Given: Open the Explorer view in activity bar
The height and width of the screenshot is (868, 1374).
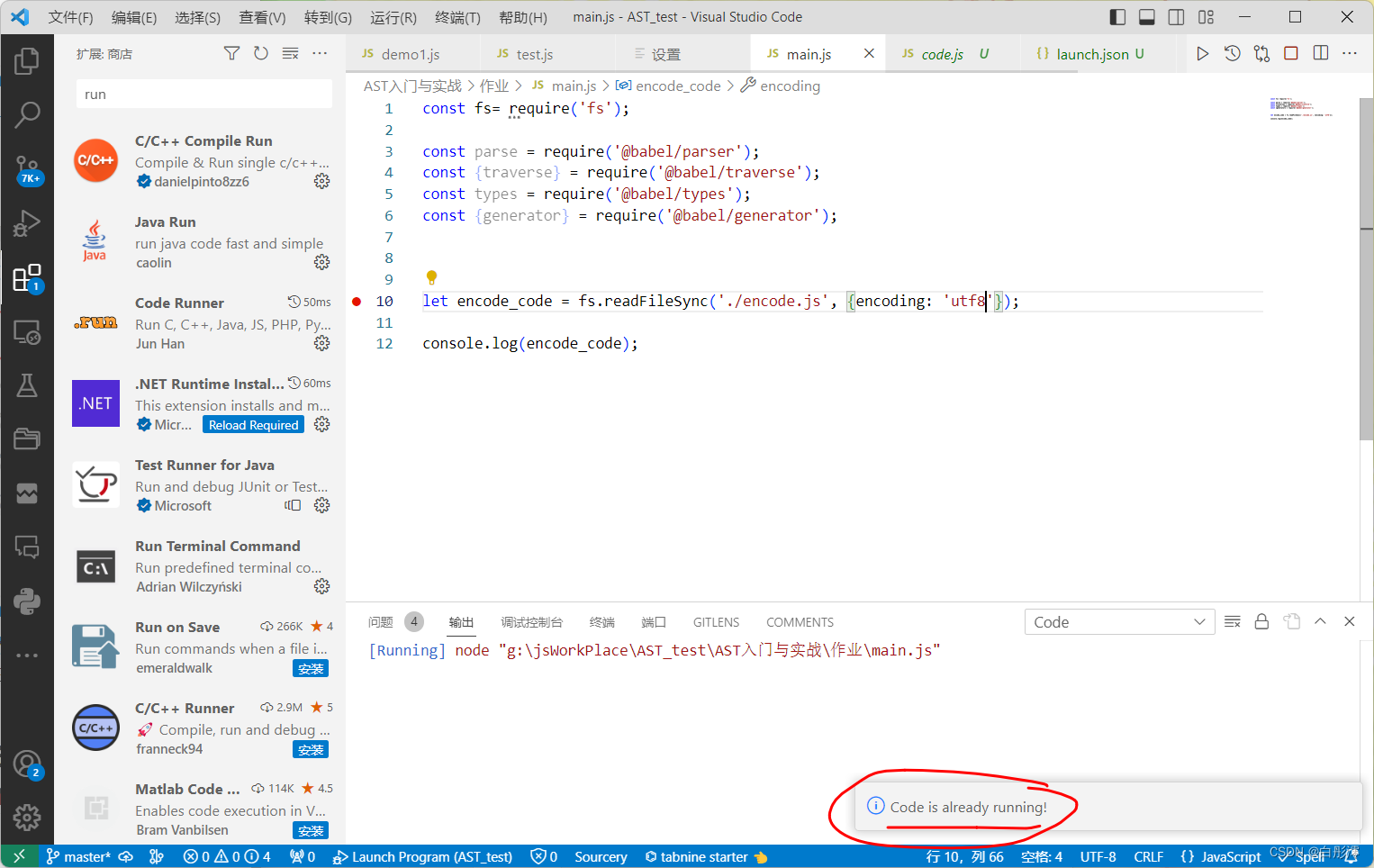Looking at the screenshot, I should [27, 61].
